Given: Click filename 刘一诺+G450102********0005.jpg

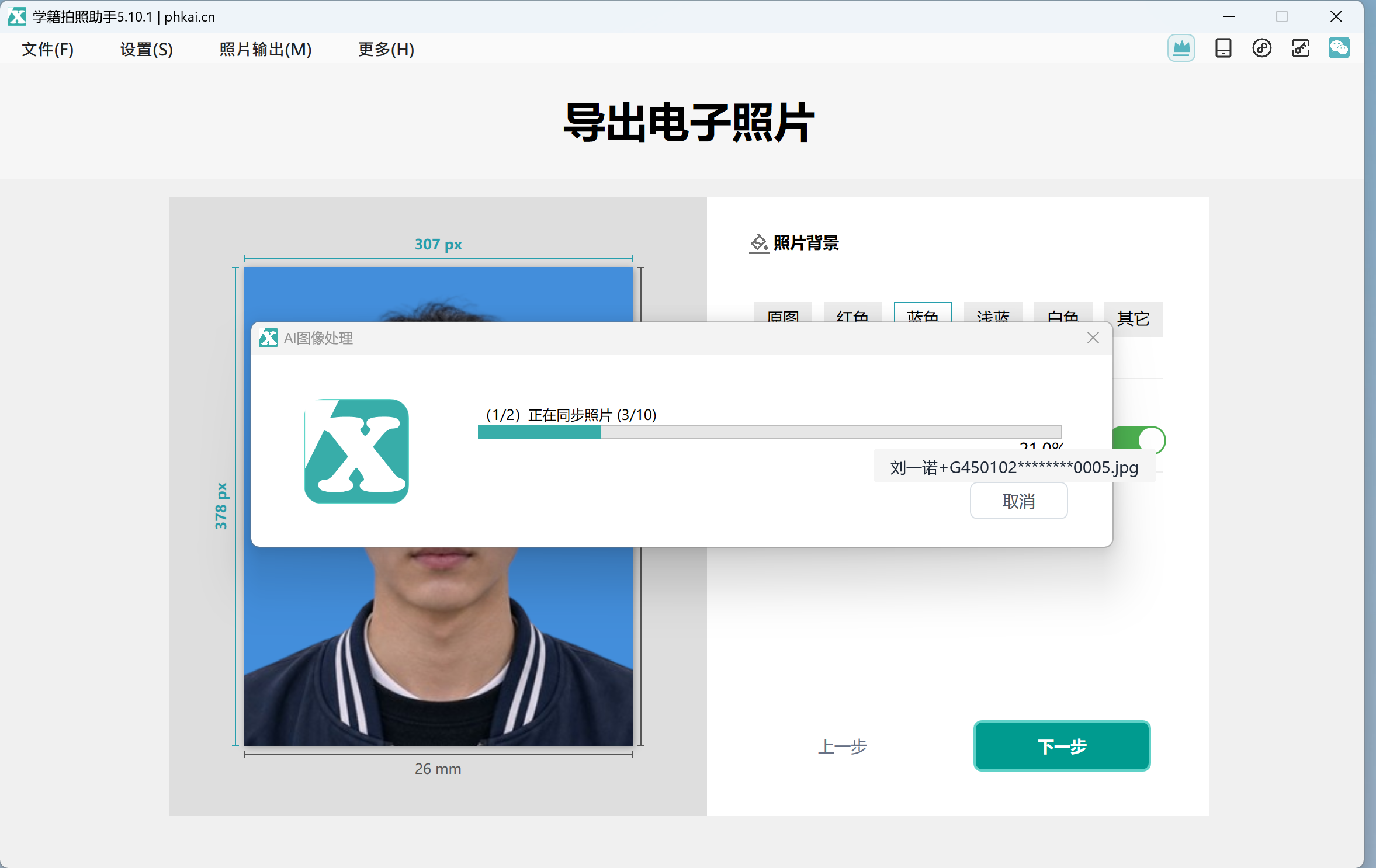Looking at the screenshot, I should pyautogui.click(x=1014, y=467).
